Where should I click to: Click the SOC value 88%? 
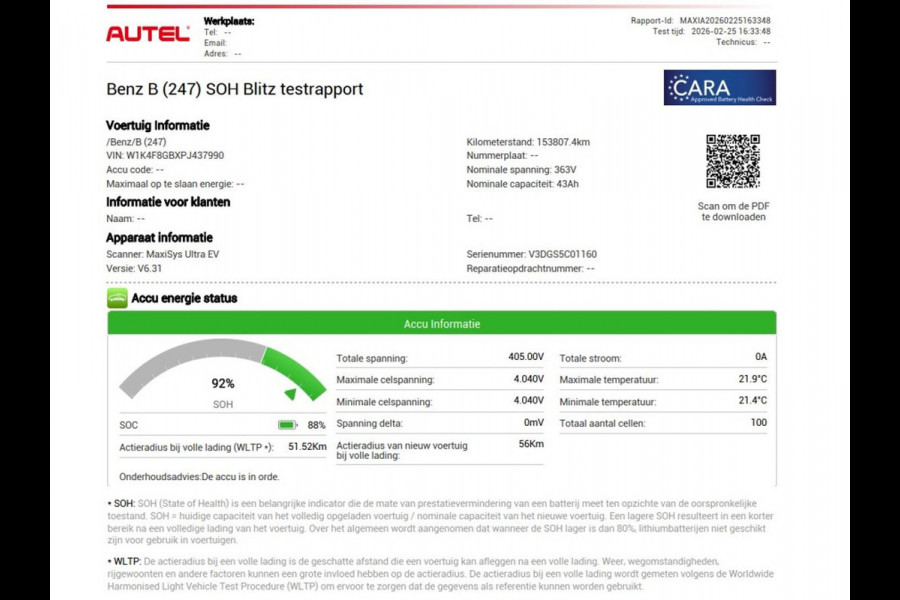click(316, 425)
